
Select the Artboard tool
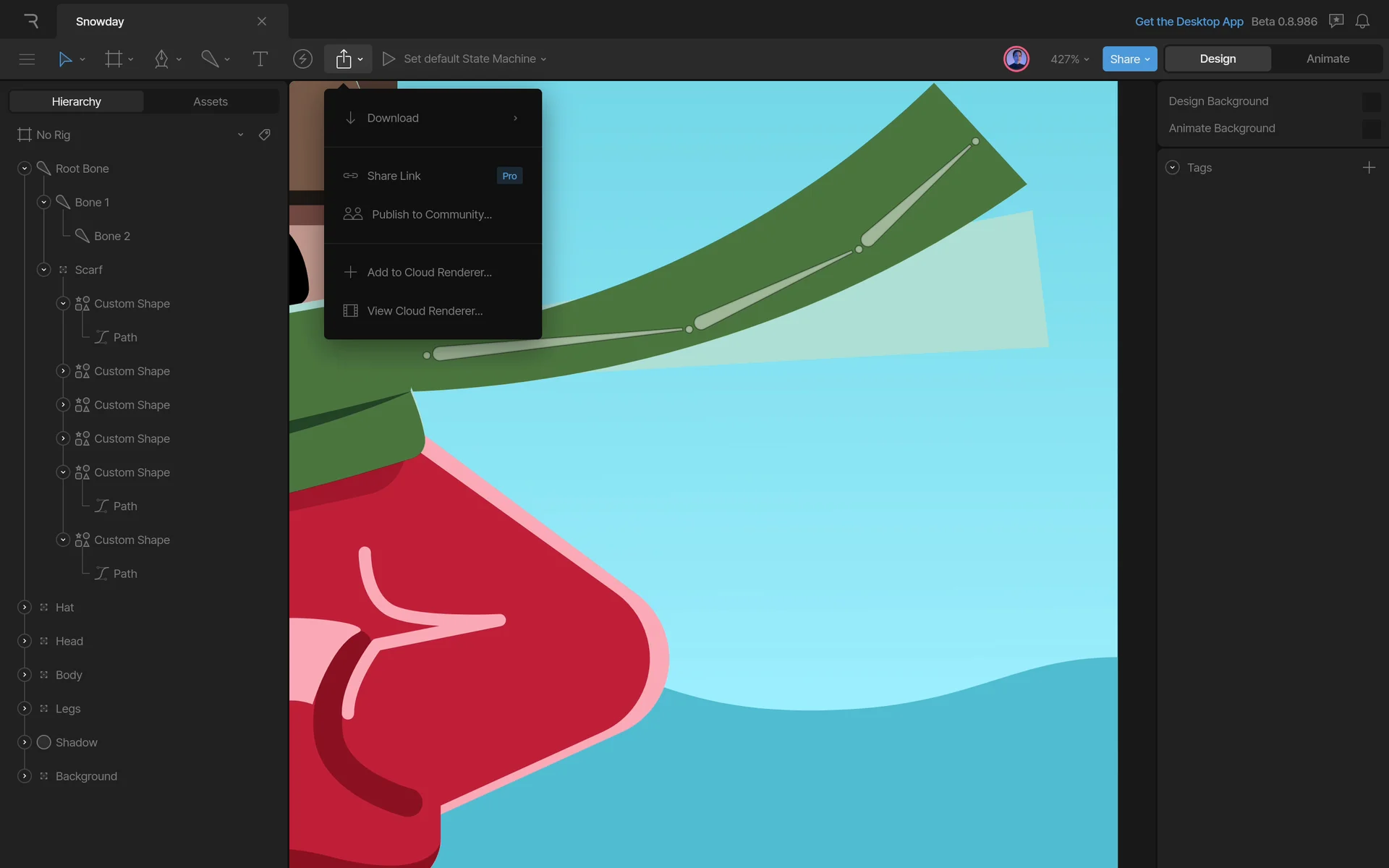coord(114,59)
